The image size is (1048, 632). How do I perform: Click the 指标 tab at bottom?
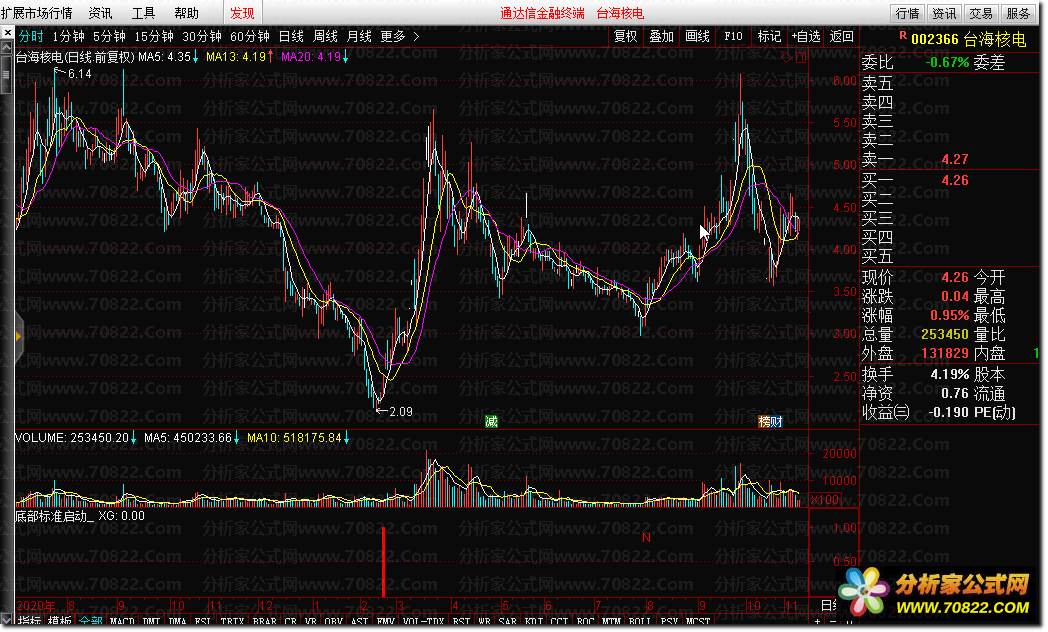point(29,621)
